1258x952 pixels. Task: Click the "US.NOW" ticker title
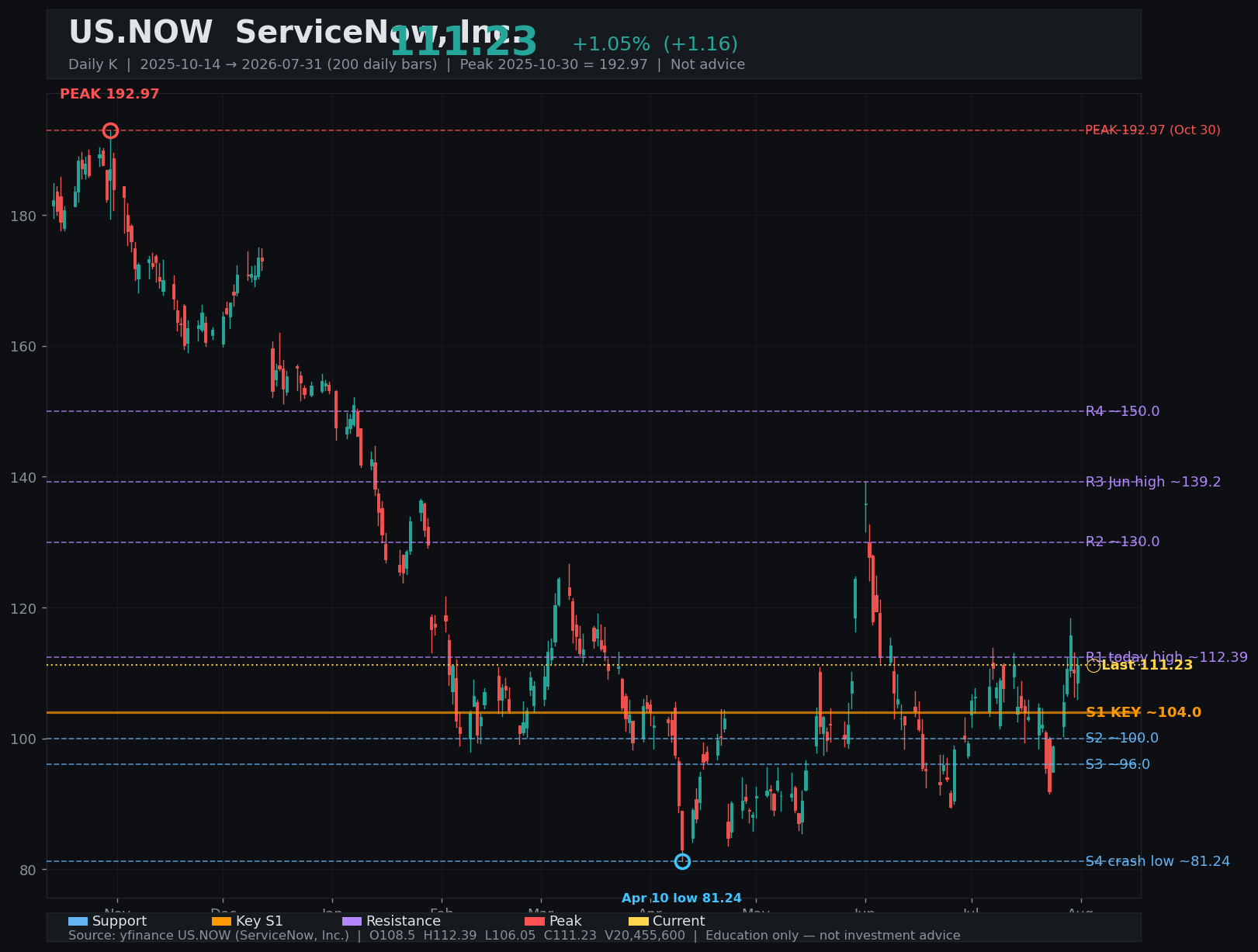(140, 33)
